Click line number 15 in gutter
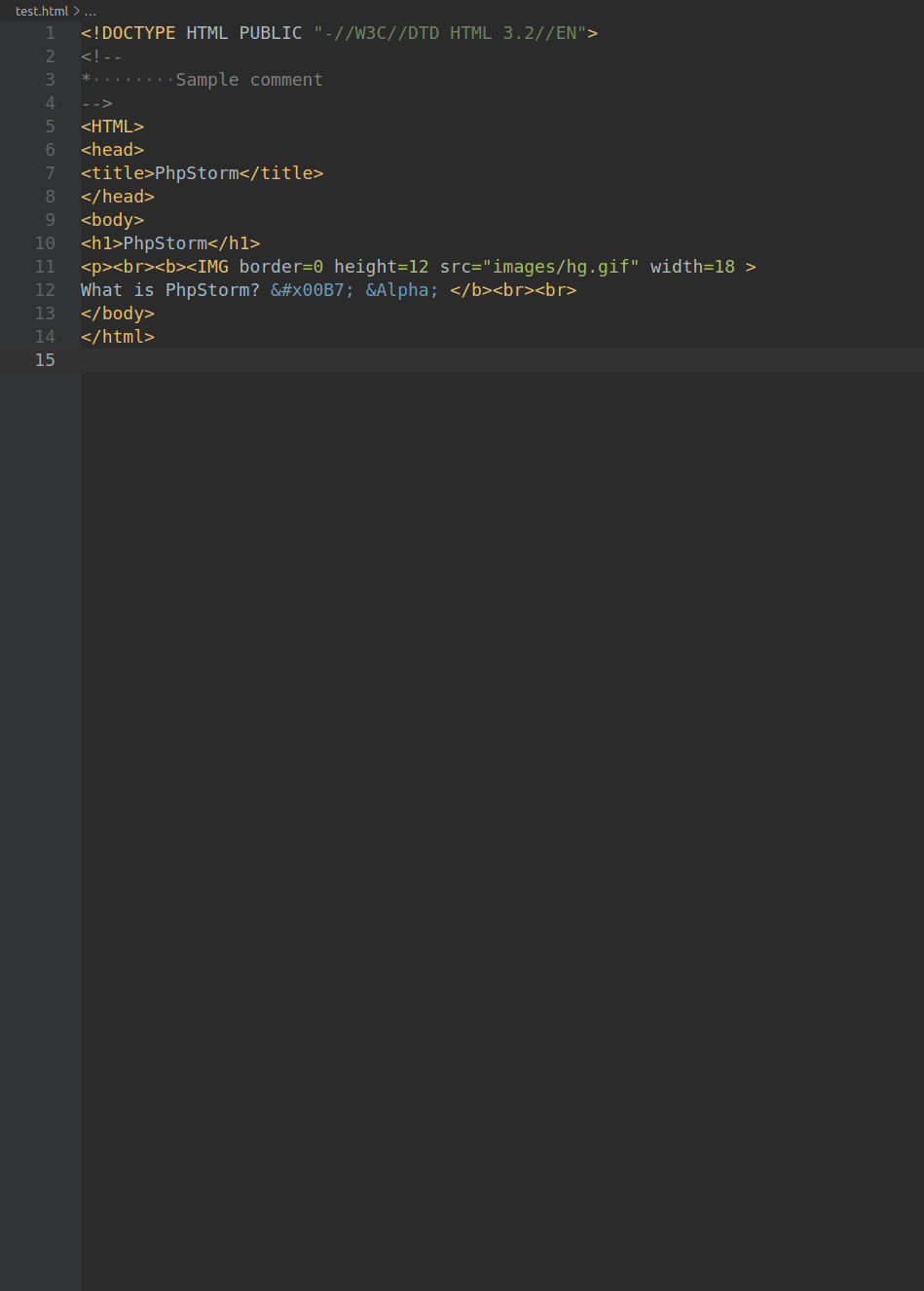The height and width of the screenshot is (1291, 924). pyautogui.click(x=45, y=360)
